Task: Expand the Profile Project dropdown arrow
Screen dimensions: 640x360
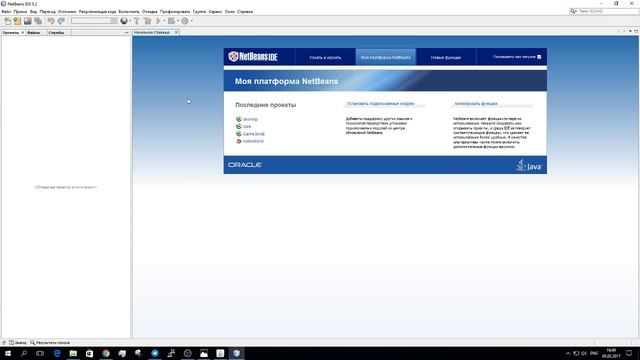Action: [x=191, y=21]
